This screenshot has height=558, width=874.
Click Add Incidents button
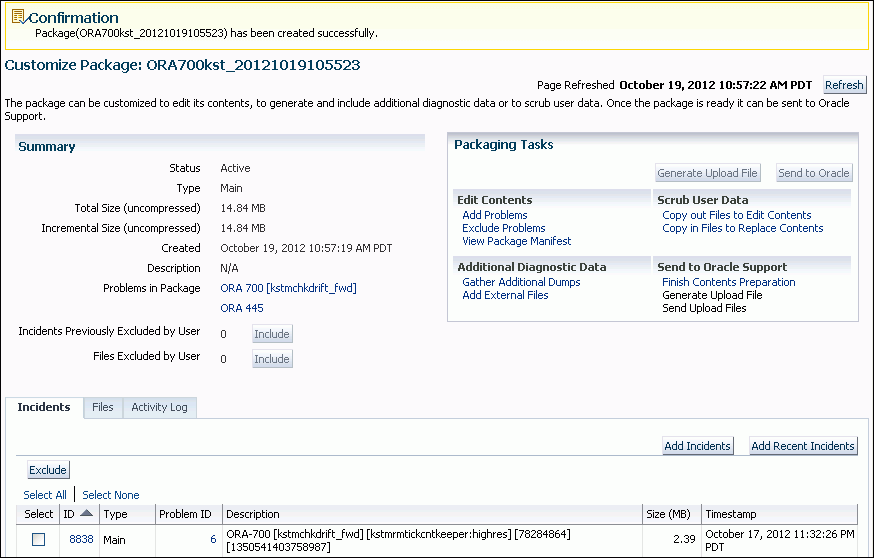click(x=697, y=446)
